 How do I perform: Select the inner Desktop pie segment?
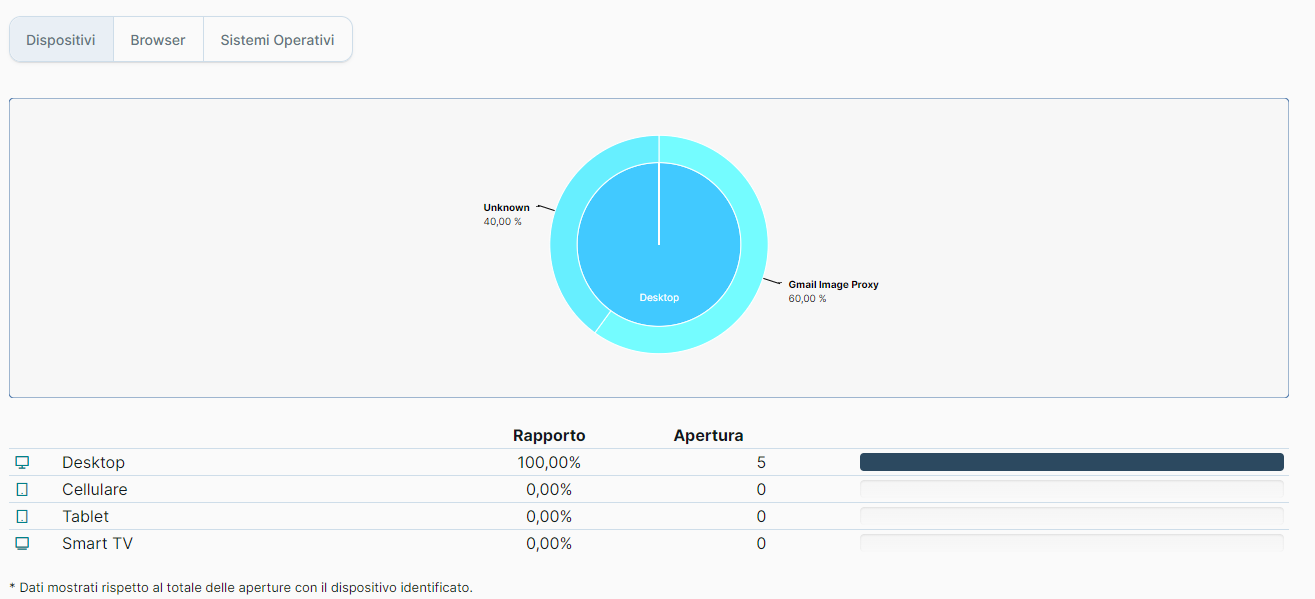[659, 270]
